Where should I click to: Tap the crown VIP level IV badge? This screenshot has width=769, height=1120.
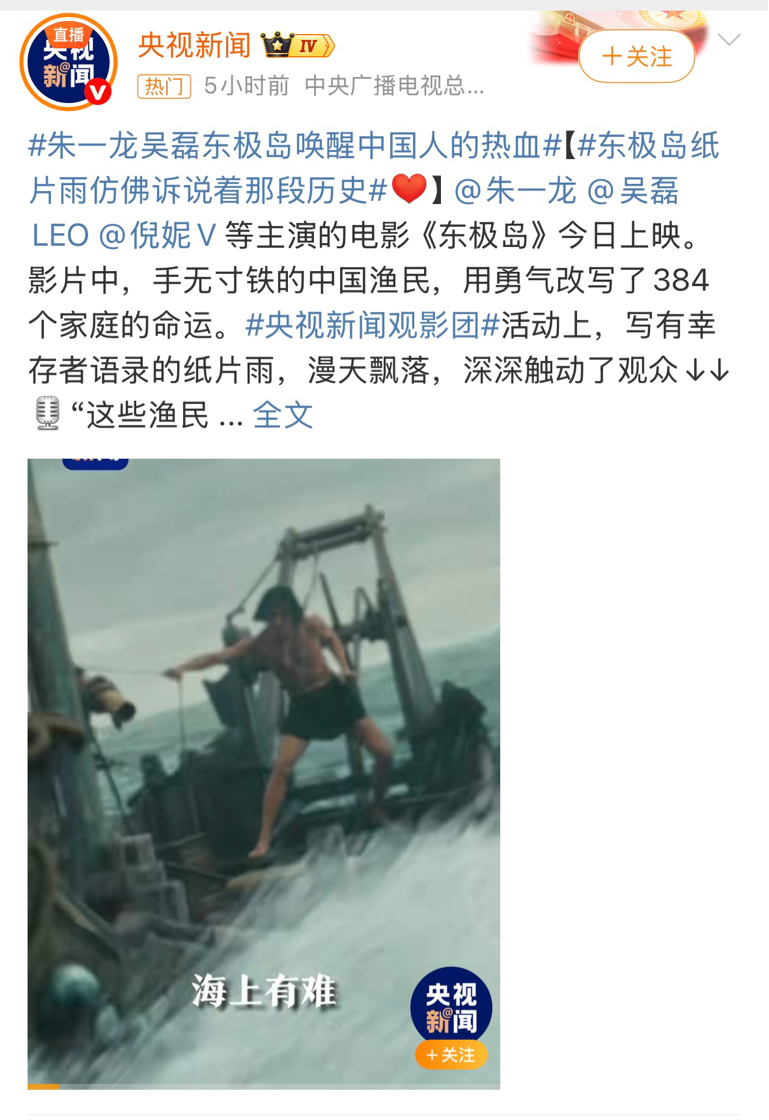(298, 45)
